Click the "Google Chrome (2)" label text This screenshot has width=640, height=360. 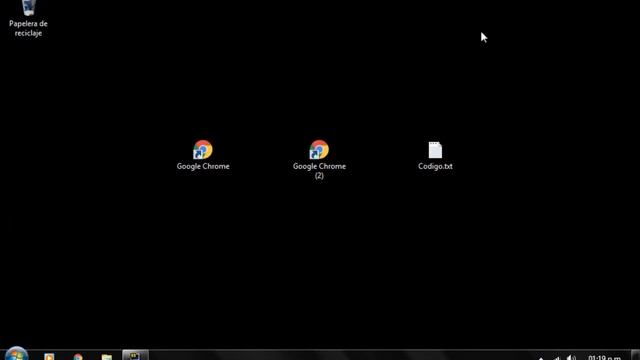coord(319,171)
